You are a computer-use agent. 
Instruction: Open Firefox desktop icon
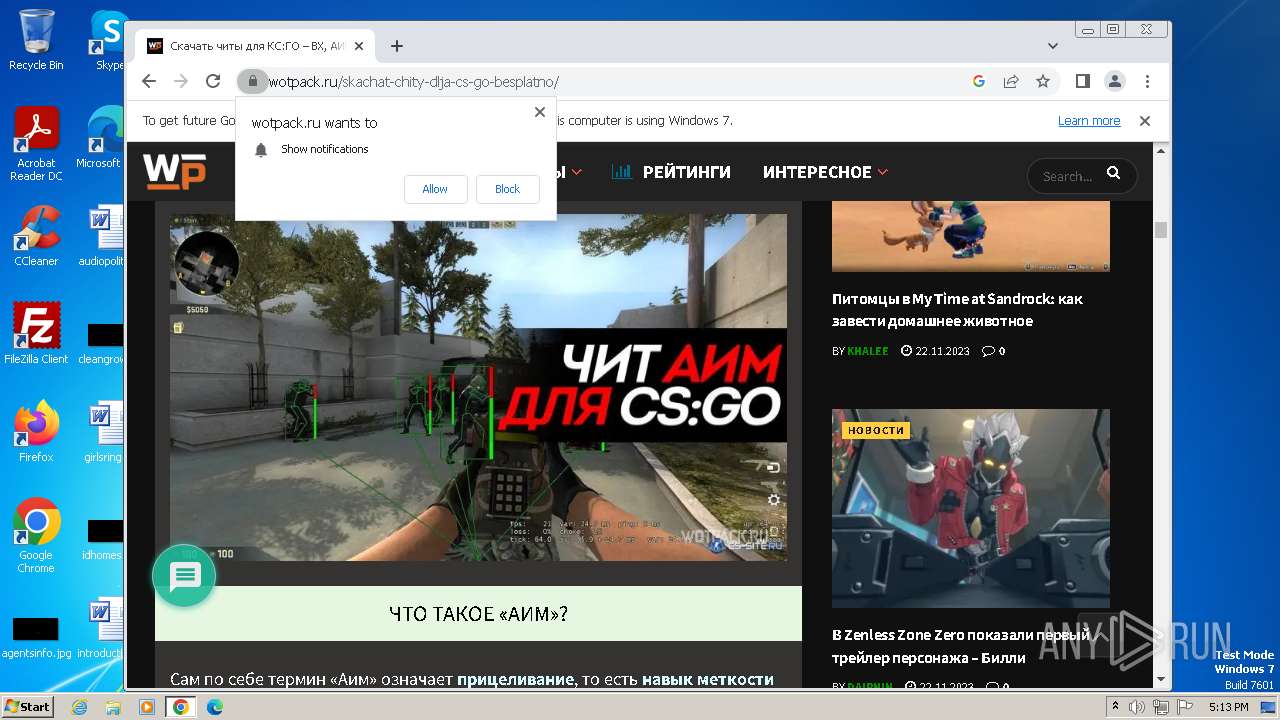pyautogui.click(x=36, y=431)
